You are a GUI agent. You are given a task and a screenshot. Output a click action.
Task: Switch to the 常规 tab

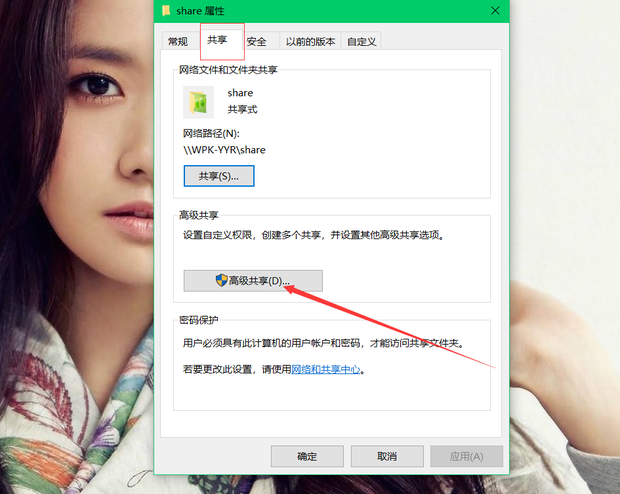(x=178, y=41)
